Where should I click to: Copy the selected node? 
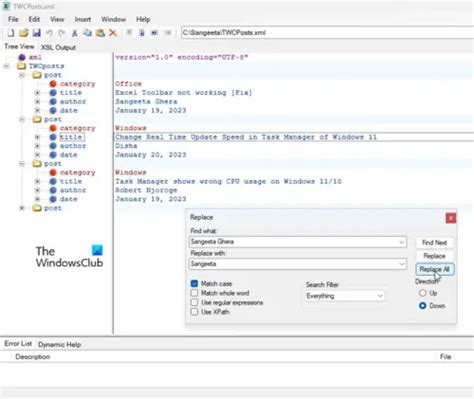[x=87, y=33]
